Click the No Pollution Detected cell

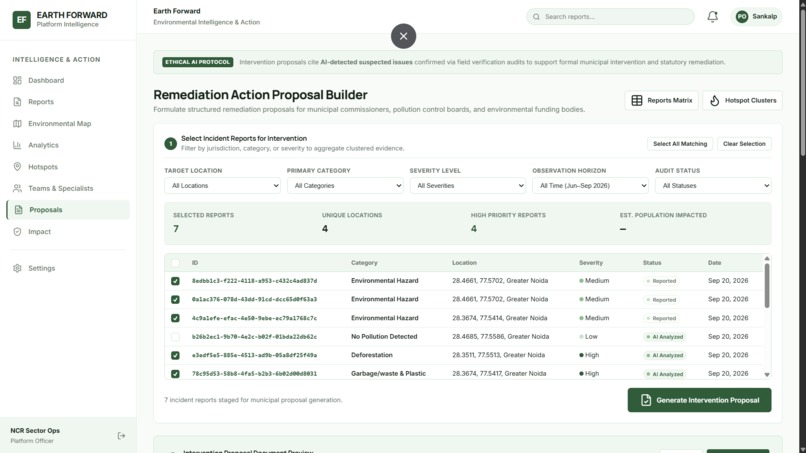tap(384, 337)
